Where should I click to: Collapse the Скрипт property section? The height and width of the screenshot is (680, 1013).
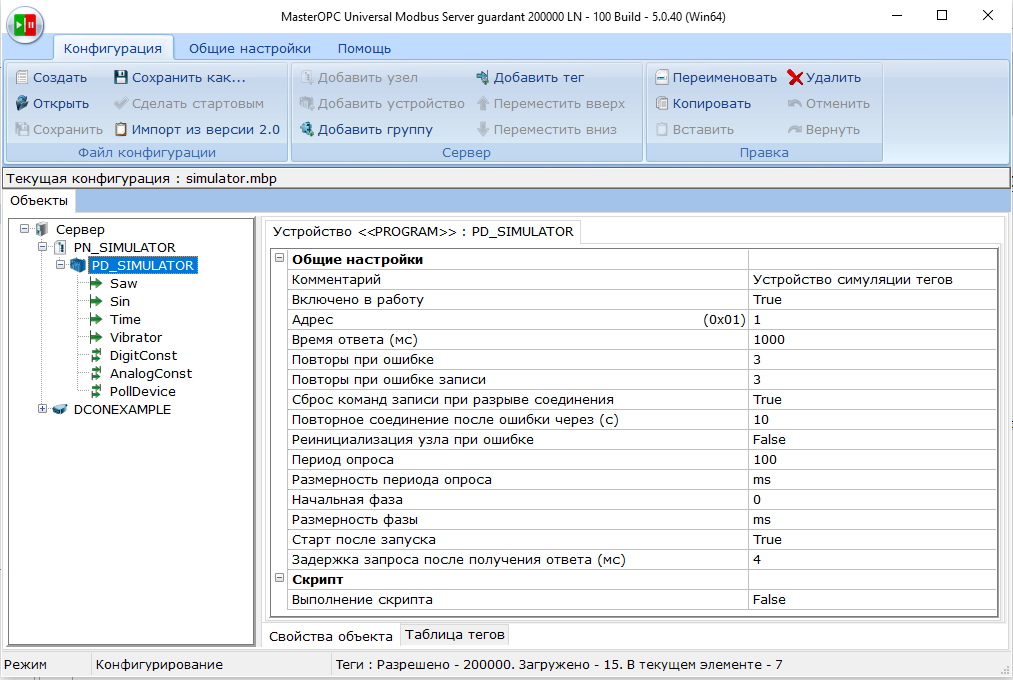tap(278, 580)
